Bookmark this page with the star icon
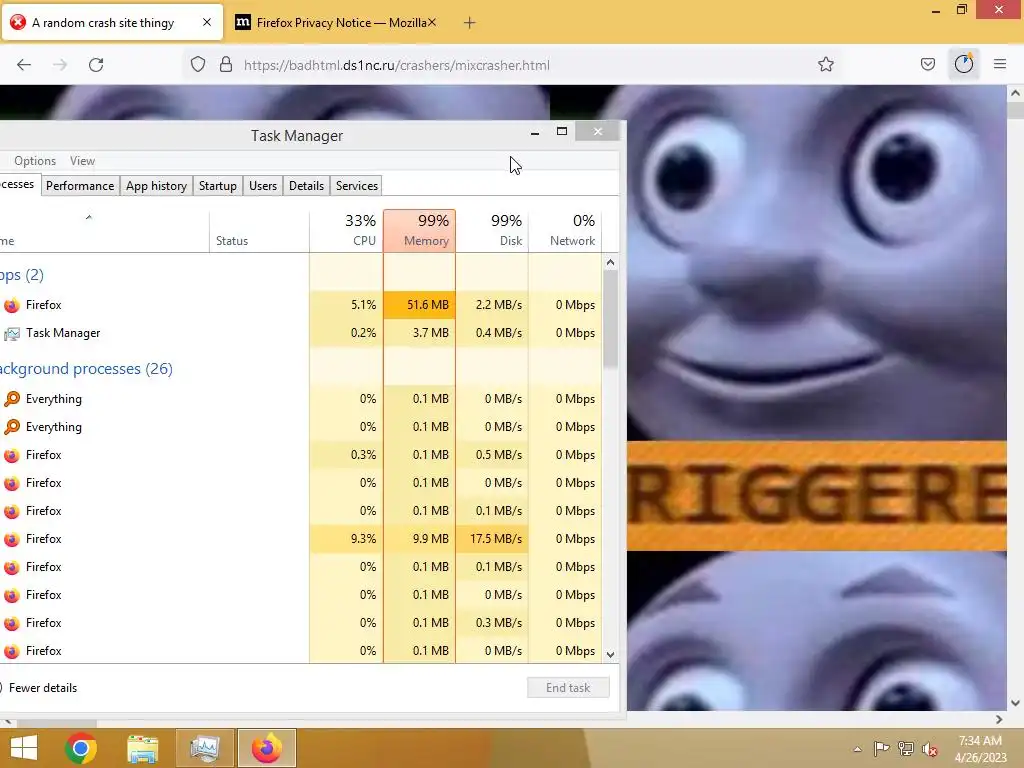1024x768 pixels. pyautogui.click(x=825, y=64)
